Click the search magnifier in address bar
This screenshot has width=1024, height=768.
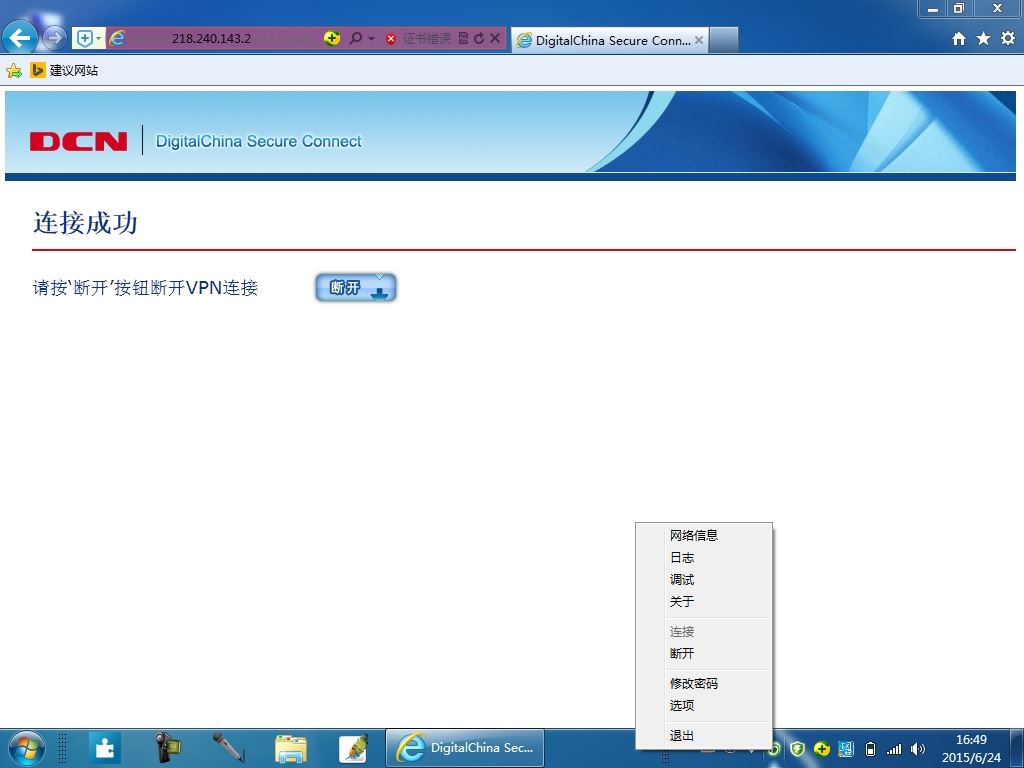click(355, 39)
